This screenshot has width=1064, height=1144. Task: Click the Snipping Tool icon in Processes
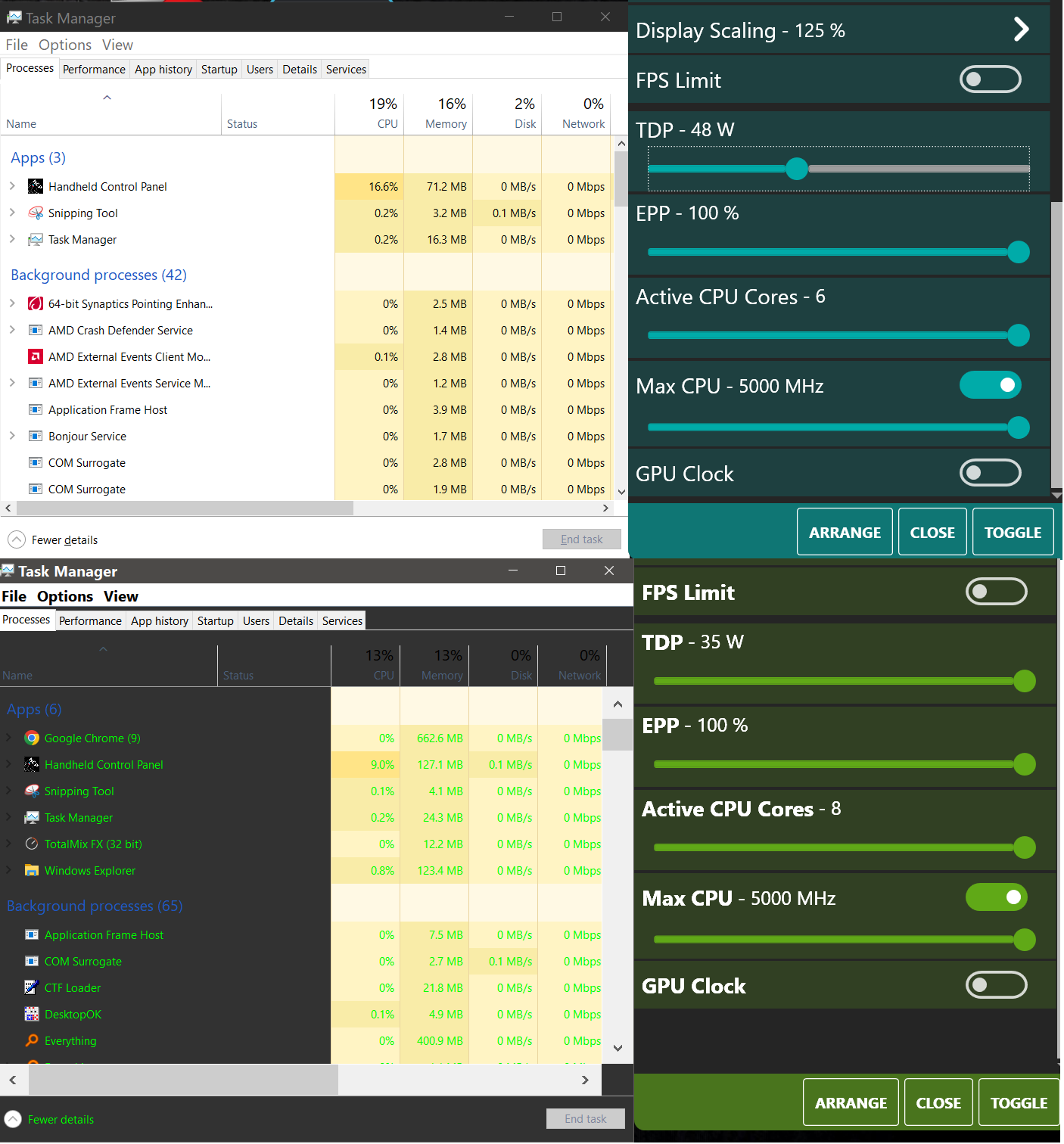tap(35, 213)
